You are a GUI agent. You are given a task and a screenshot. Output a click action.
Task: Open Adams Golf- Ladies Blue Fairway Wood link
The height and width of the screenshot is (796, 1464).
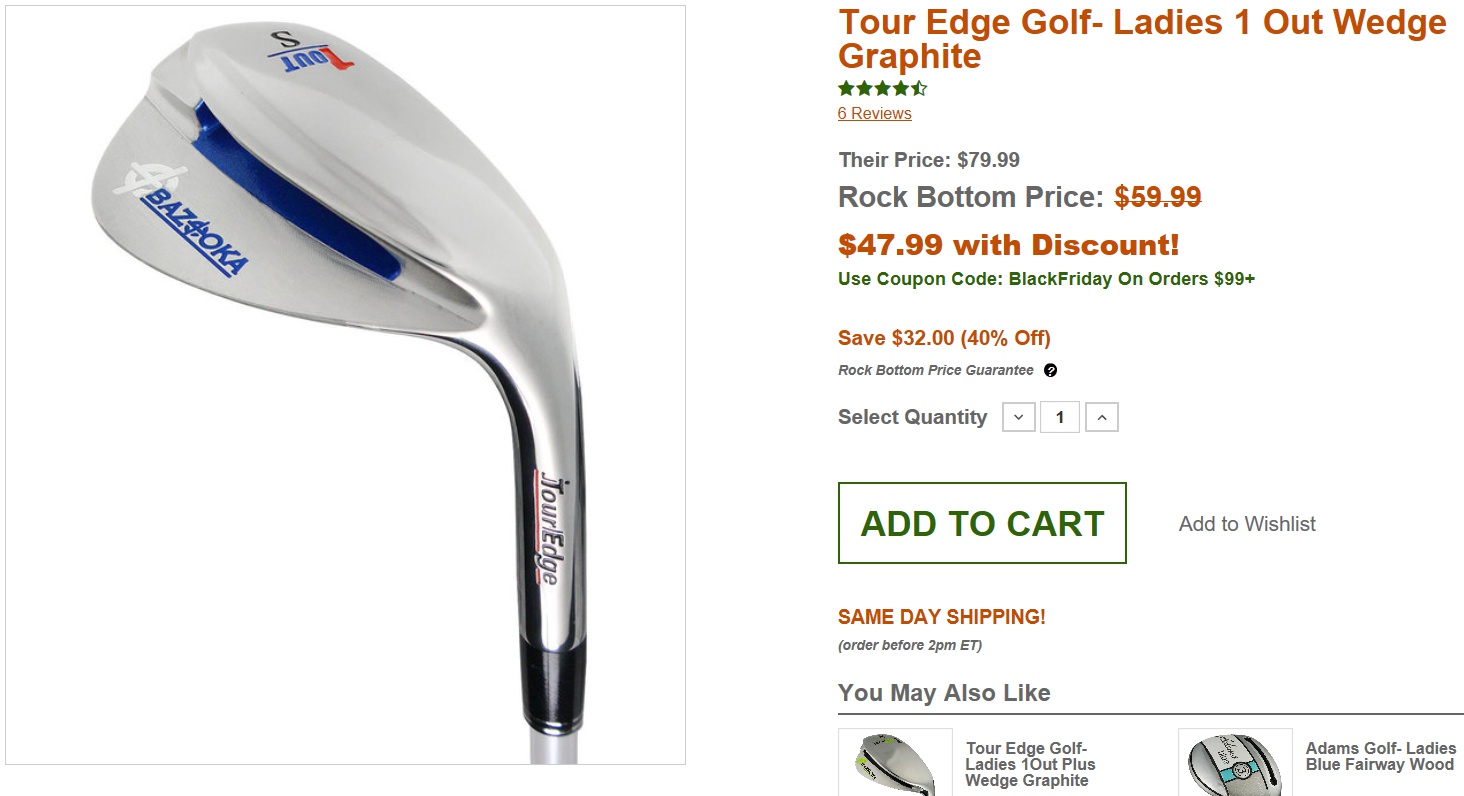(x=1381, y=756)
